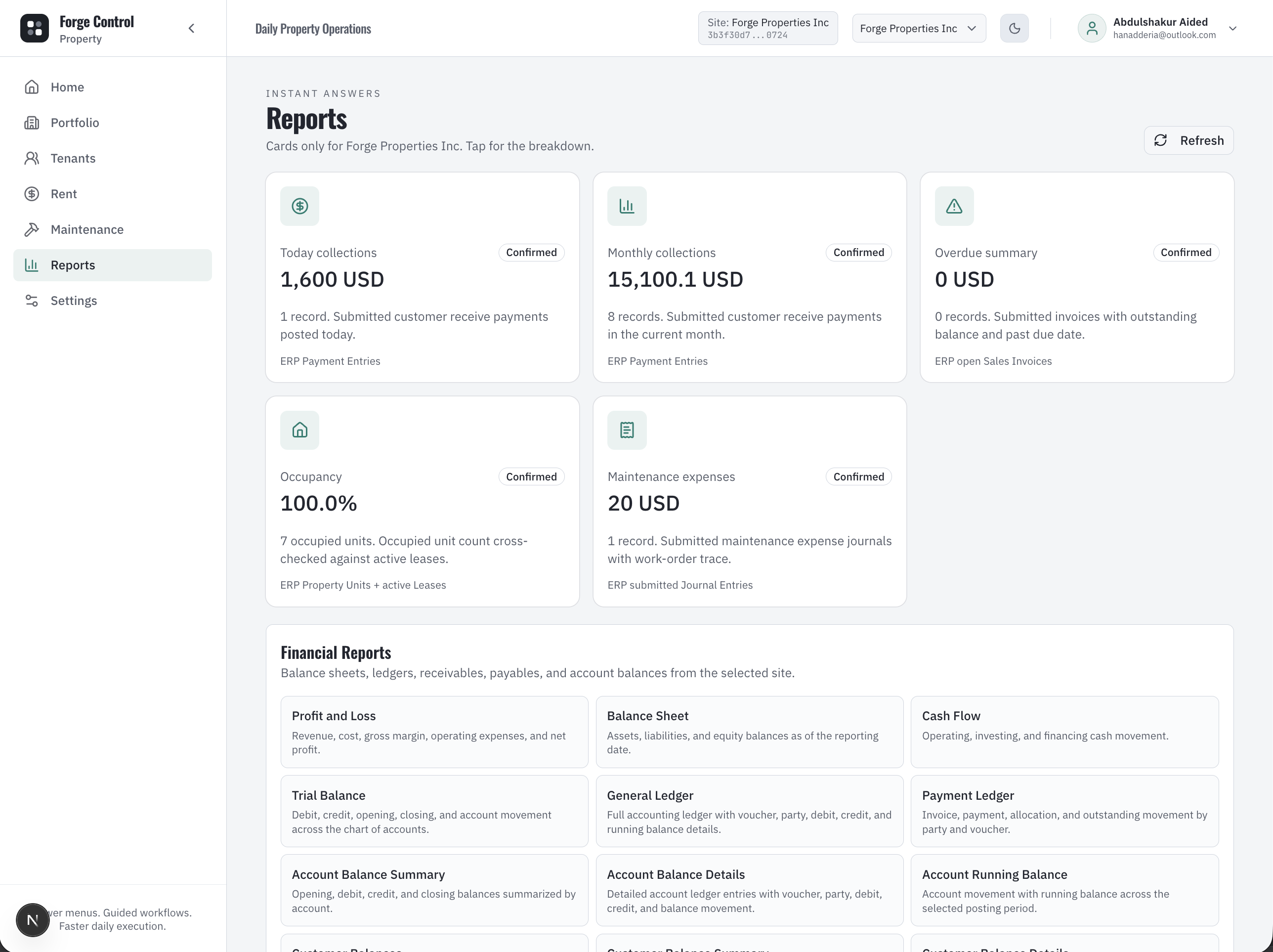Click the Monthly collections chart icon
Screen dimensions: 1273x952
click(x=627, y=206)
